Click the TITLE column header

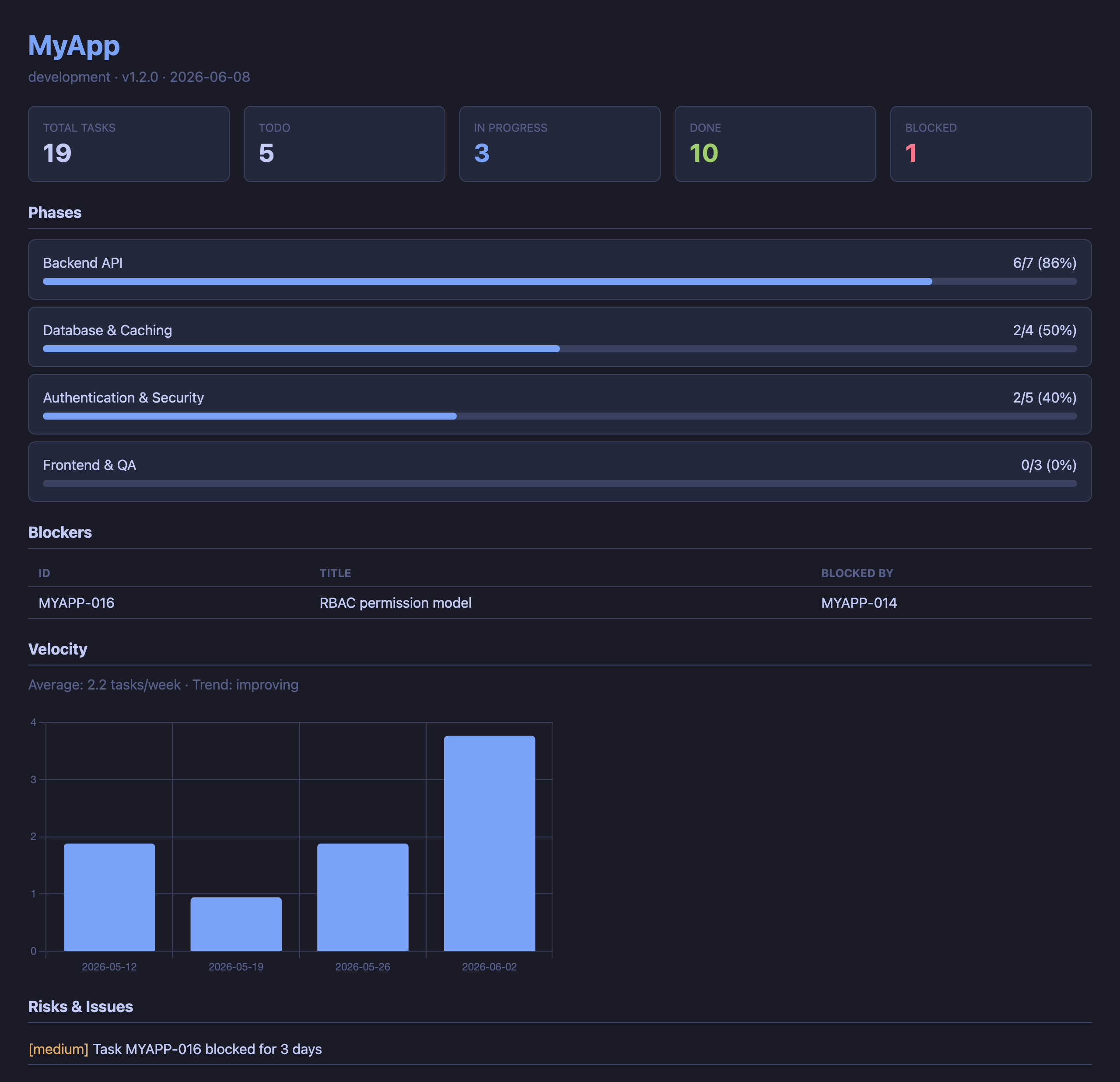tap(335, 573)
